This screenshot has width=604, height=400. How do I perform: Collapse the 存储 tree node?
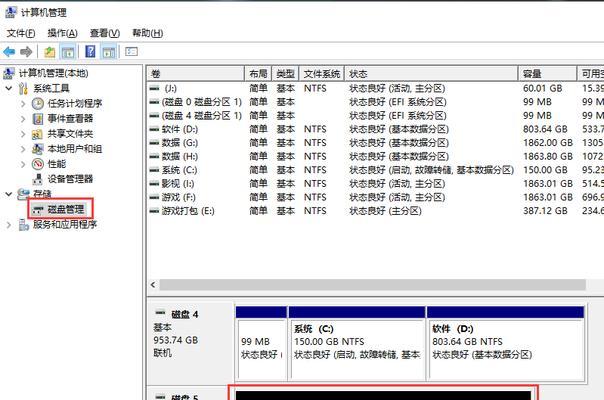tap(9, 194)
